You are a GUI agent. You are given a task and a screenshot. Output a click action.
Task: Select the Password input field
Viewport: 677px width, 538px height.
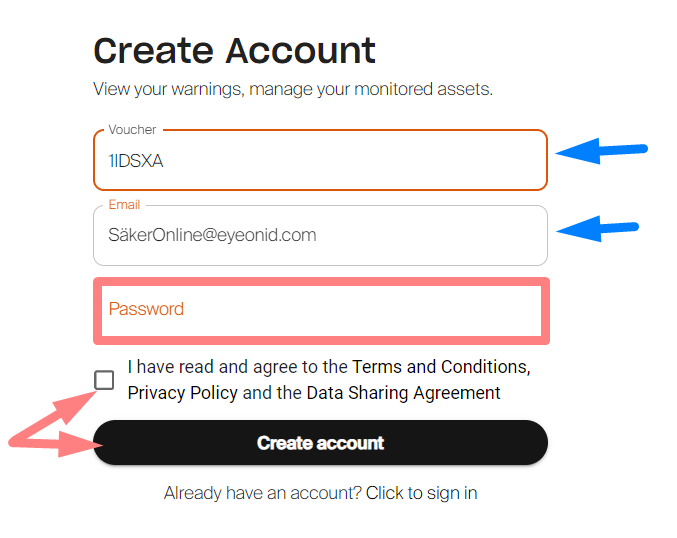click(320, 309)
